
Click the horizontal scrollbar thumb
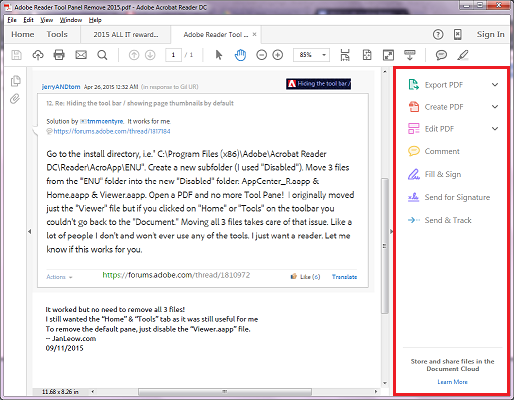tap(225, 392)
